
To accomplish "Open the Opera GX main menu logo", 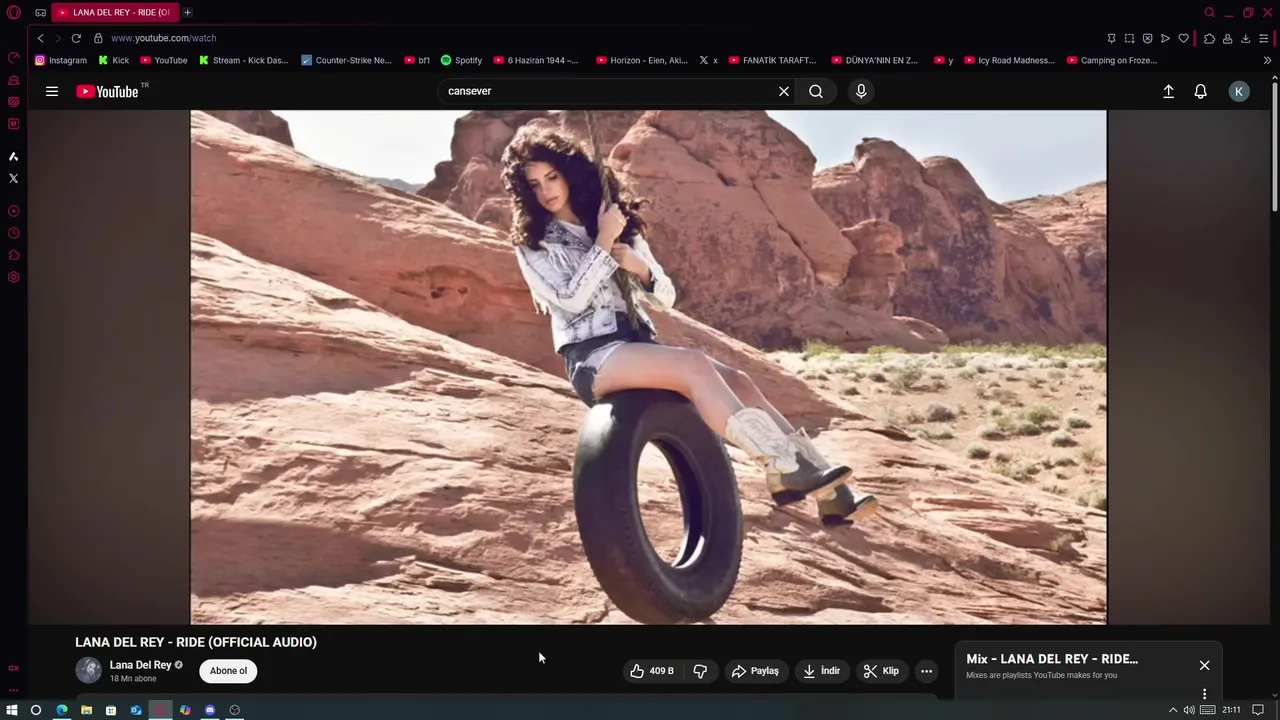I will tap(14, 12).
